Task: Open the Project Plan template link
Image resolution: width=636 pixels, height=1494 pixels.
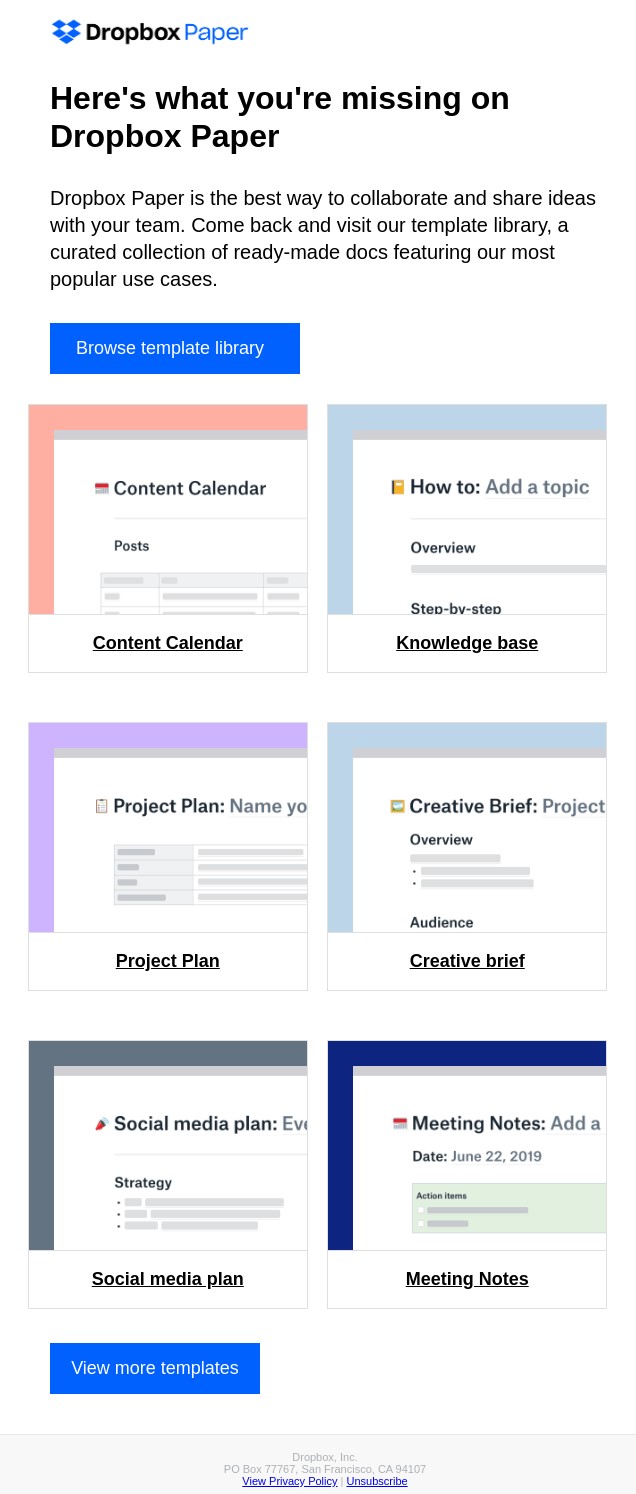Action: (168, 961)
